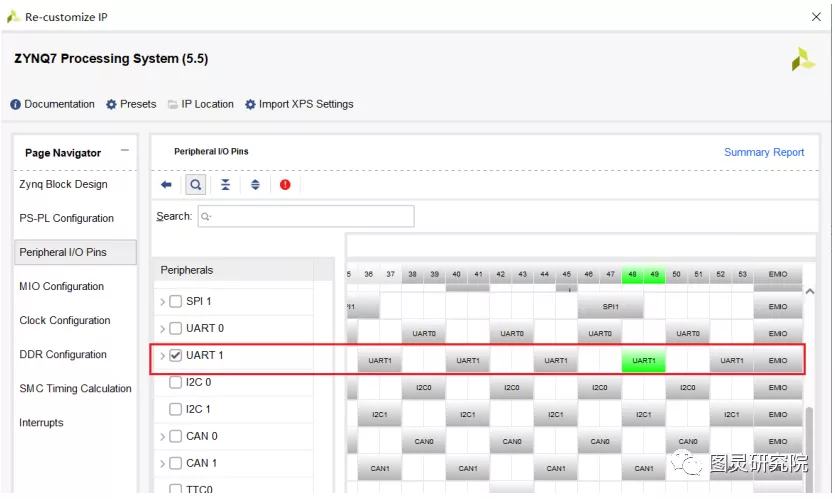The width and height of the screenshot is (835, 499).
Task: Click the MIO 49 column header
Action: [654, 274]
